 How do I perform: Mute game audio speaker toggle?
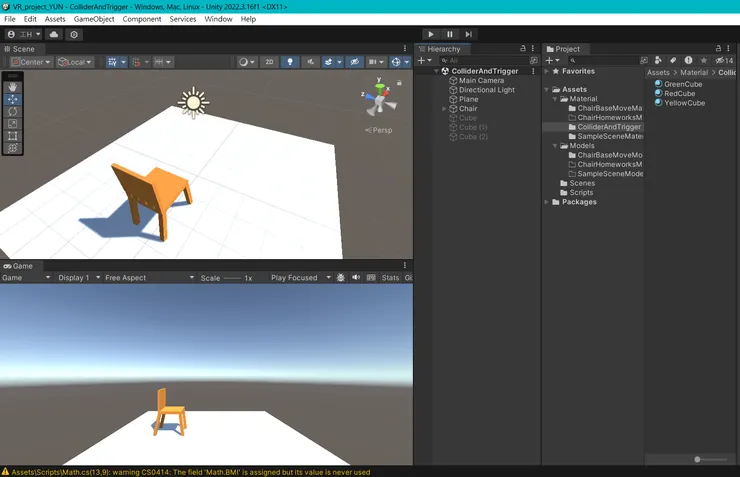pos(356,278)
